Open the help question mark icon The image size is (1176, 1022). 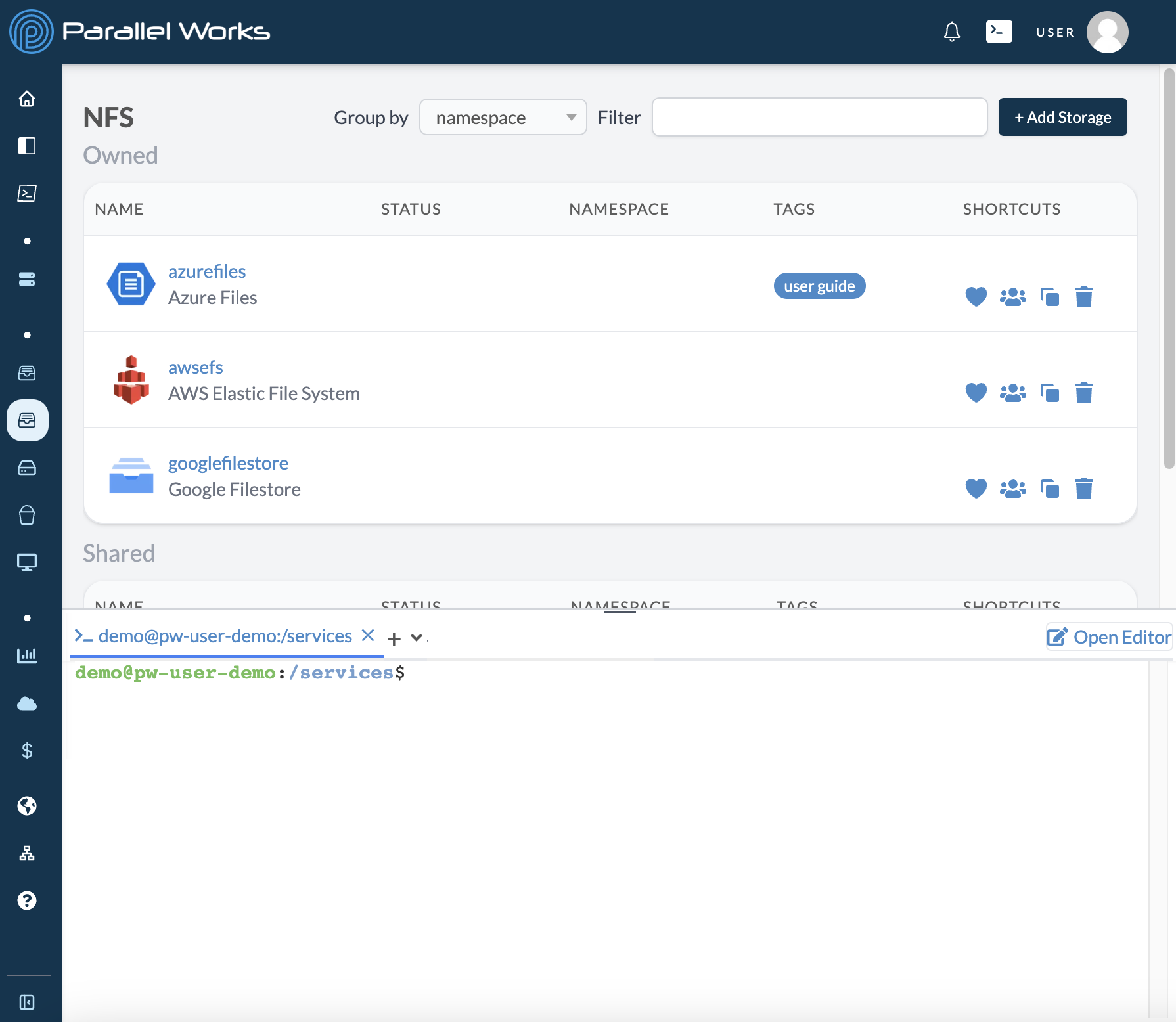pyautogui.click(x=27, y=900)
